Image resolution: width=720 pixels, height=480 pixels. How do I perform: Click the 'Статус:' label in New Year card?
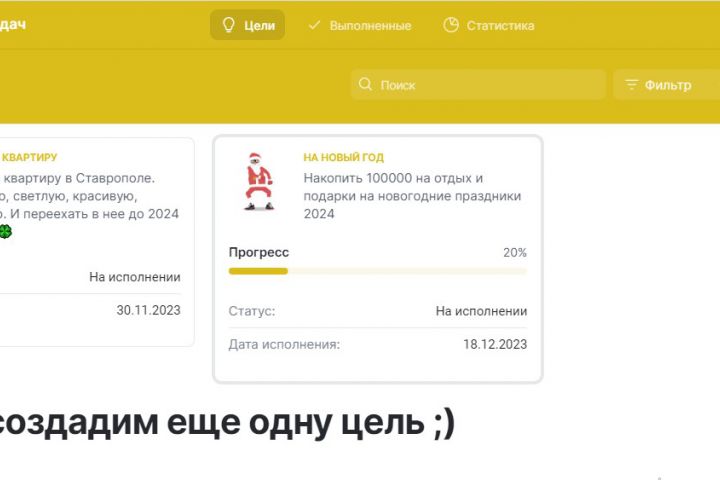click(252, 311)
